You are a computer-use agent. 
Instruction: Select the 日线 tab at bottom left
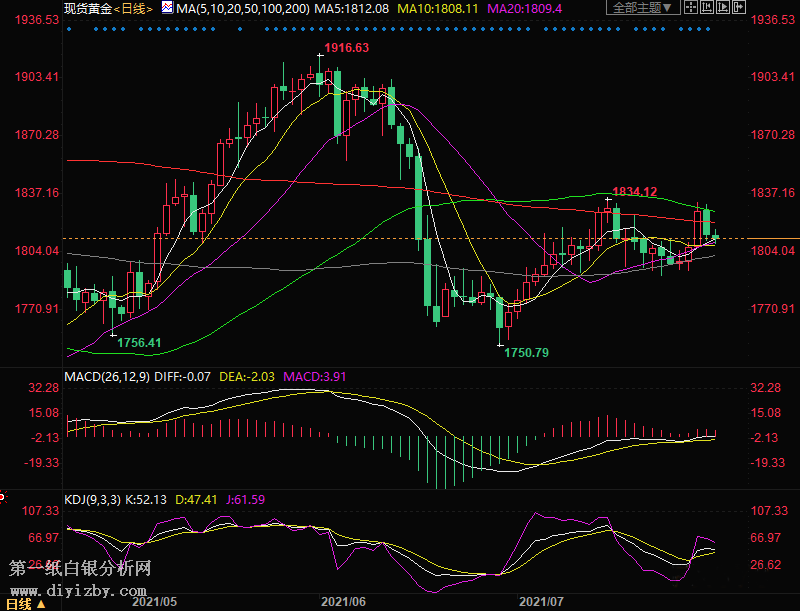click(18, 603)
